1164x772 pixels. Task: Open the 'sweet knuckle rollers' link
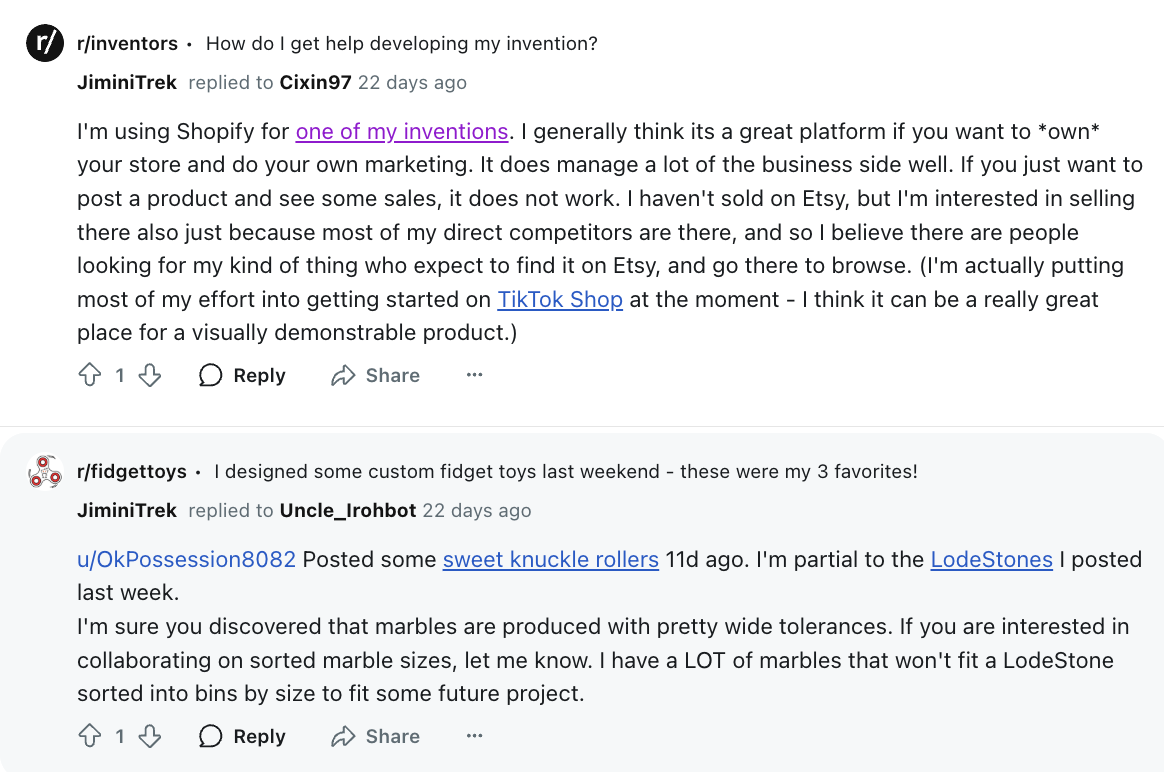(551, 559)
